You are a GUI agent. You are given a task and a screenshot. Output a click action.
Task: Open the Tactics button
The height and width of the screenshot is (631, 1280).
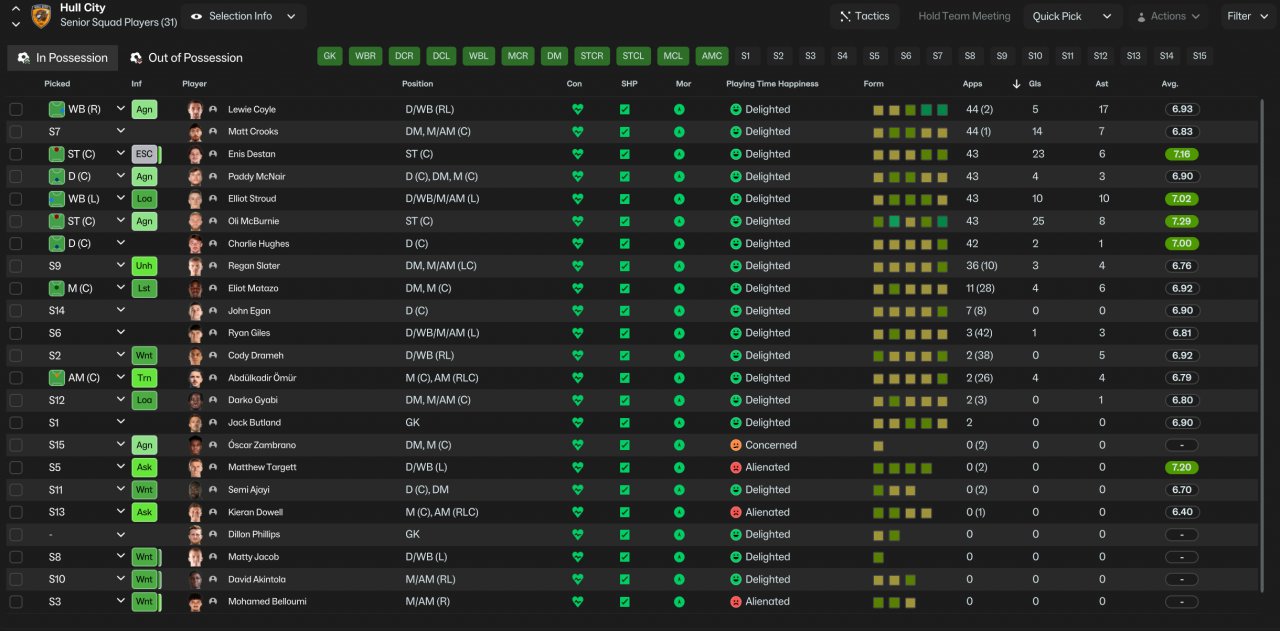tap(865, 16)
